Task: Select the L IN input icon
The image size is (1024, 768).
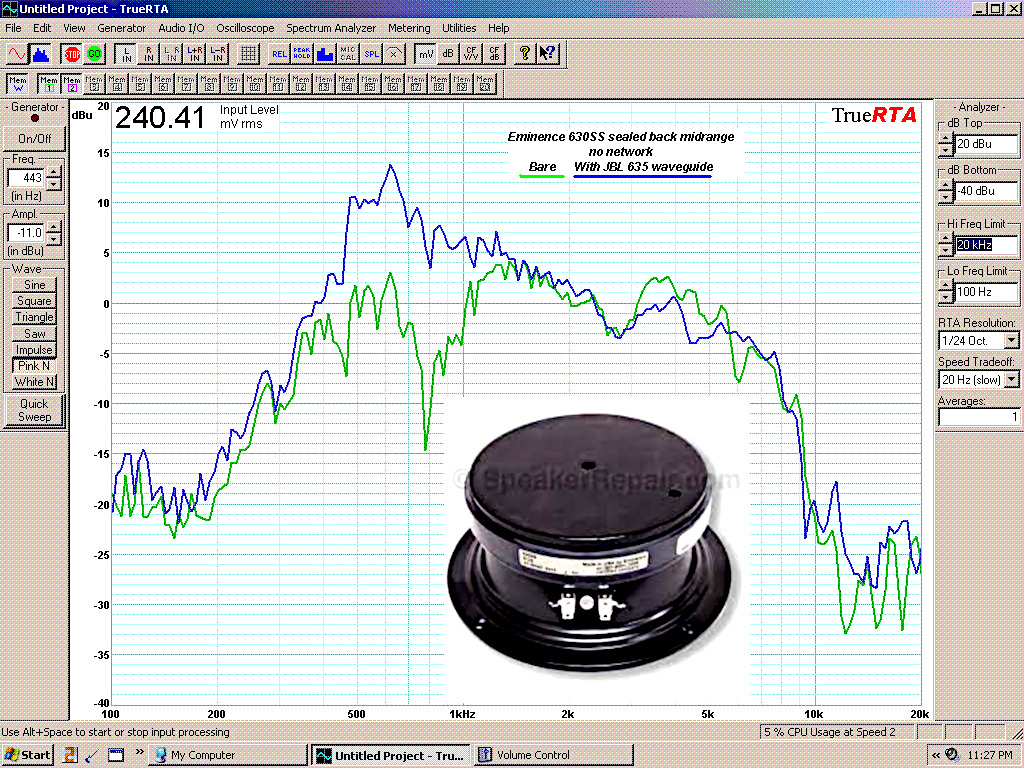Action: (126, 54)
